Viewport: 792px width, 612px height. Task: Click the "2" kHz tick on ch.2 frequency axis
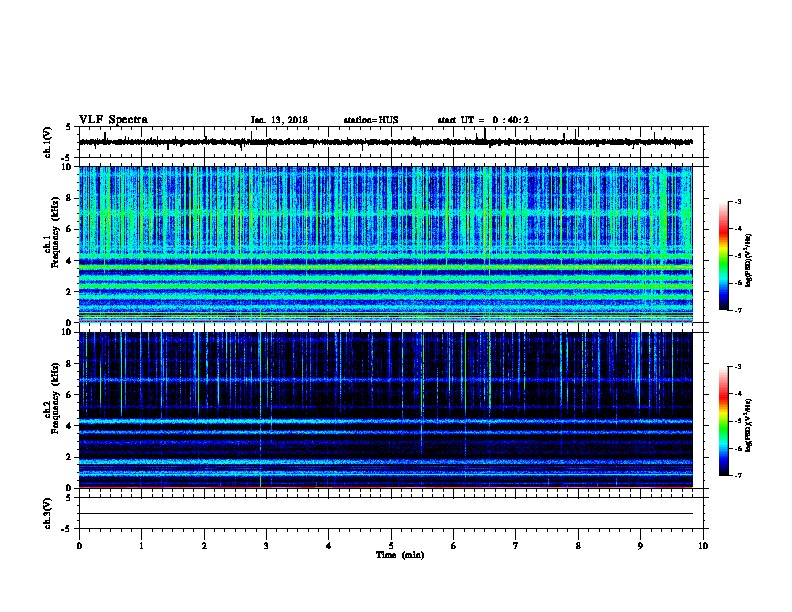point(69,457)
